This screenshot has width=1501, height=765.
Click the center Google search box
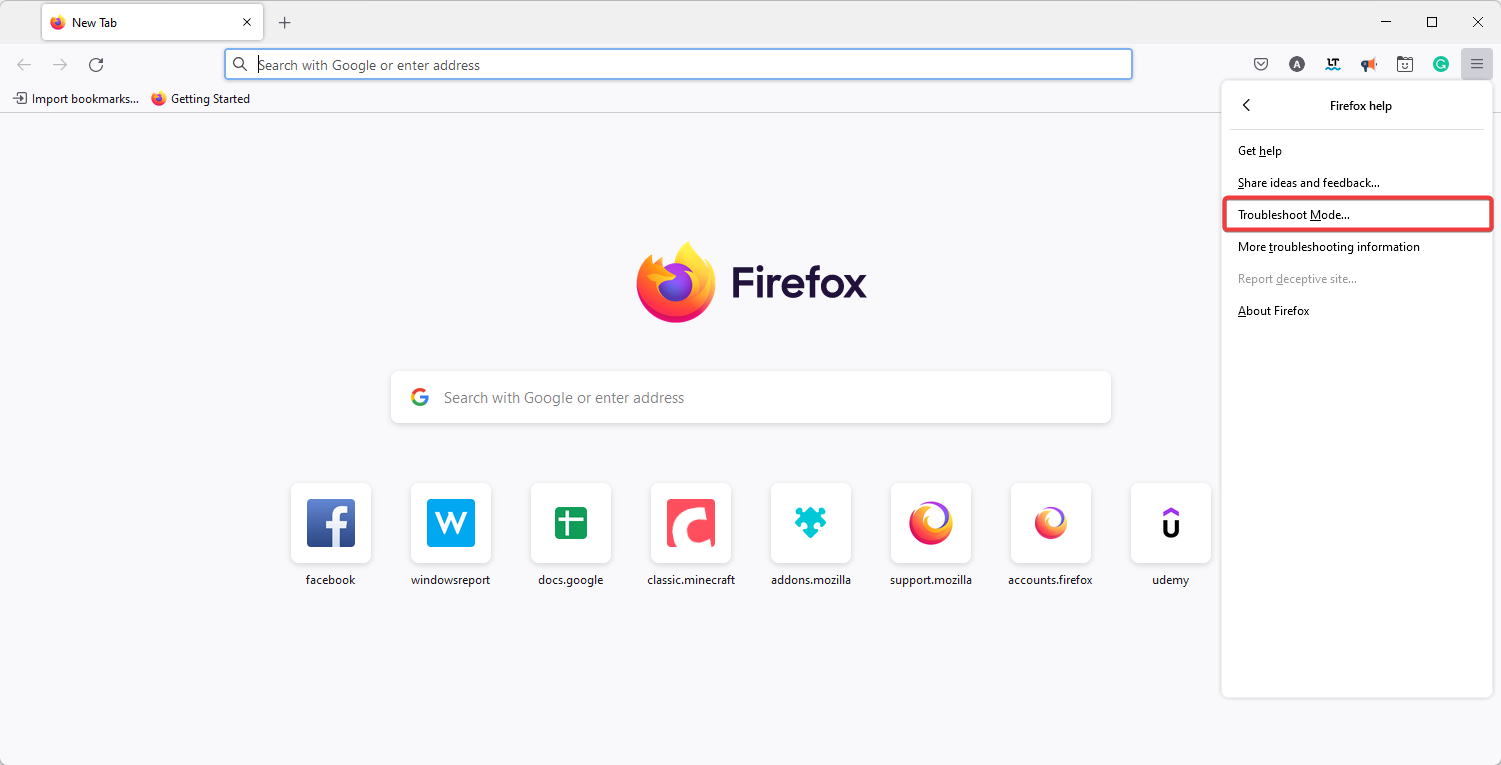751,397
